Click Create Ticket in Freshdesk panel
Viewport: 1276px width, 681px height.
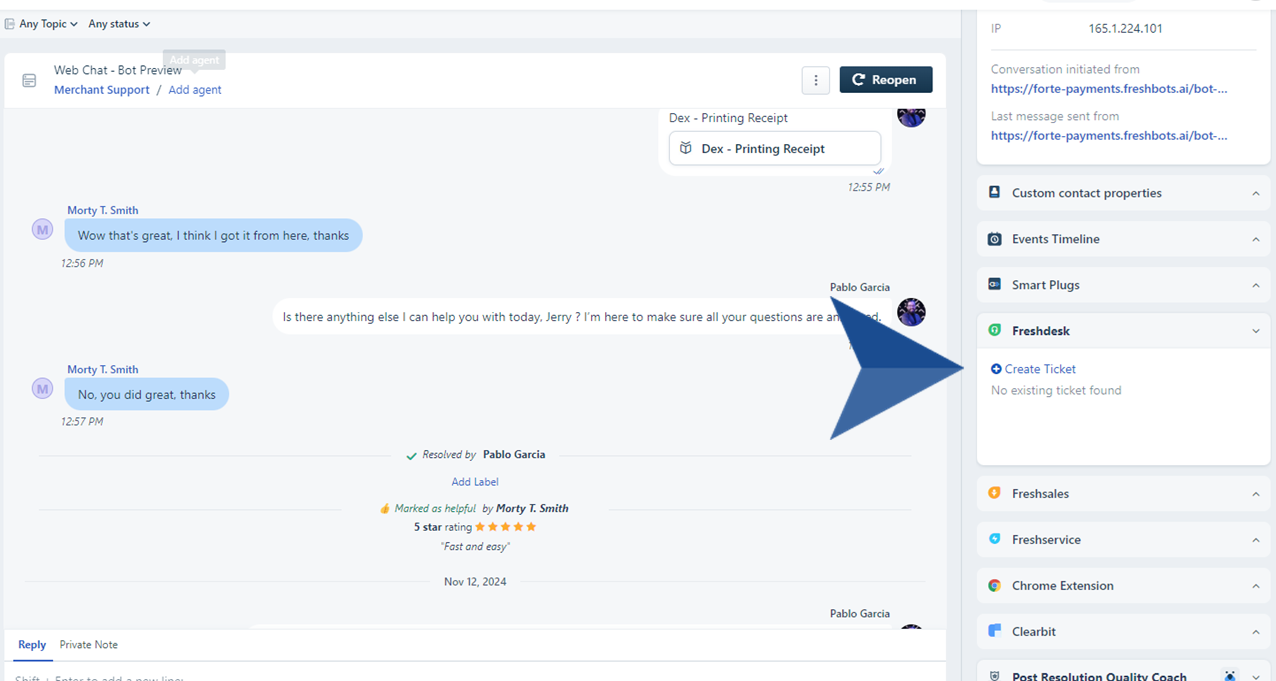(x=1033, y=369)
